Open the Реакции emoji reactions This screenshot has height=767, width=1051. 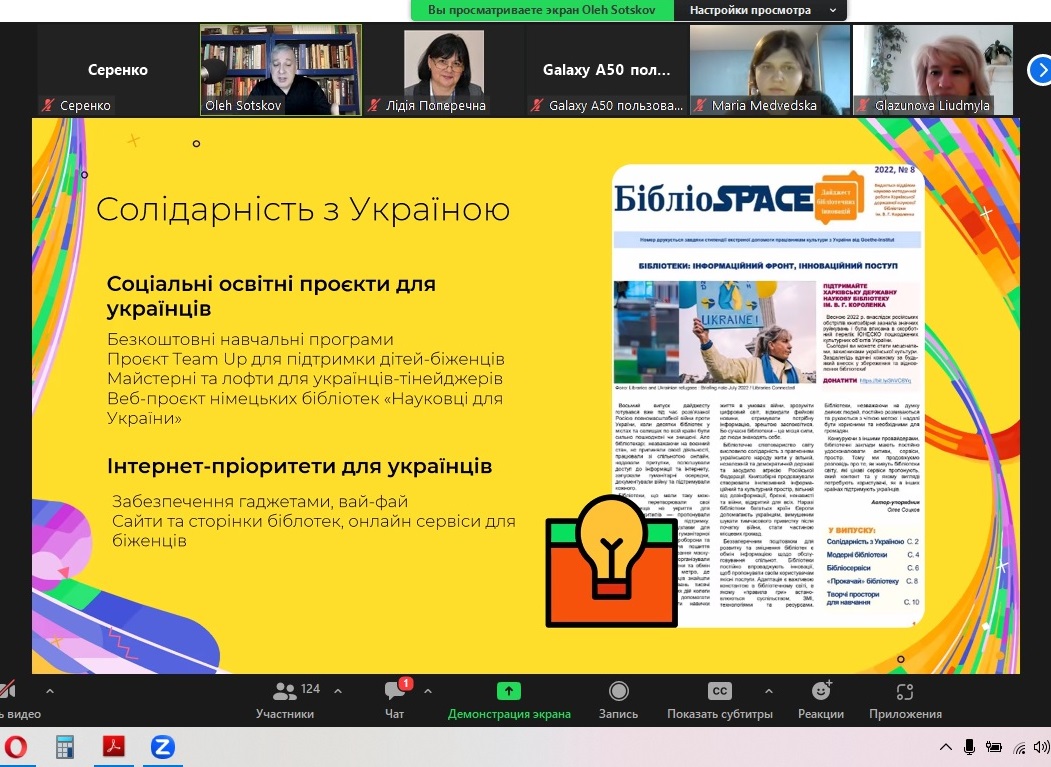[x=820, y=699]
